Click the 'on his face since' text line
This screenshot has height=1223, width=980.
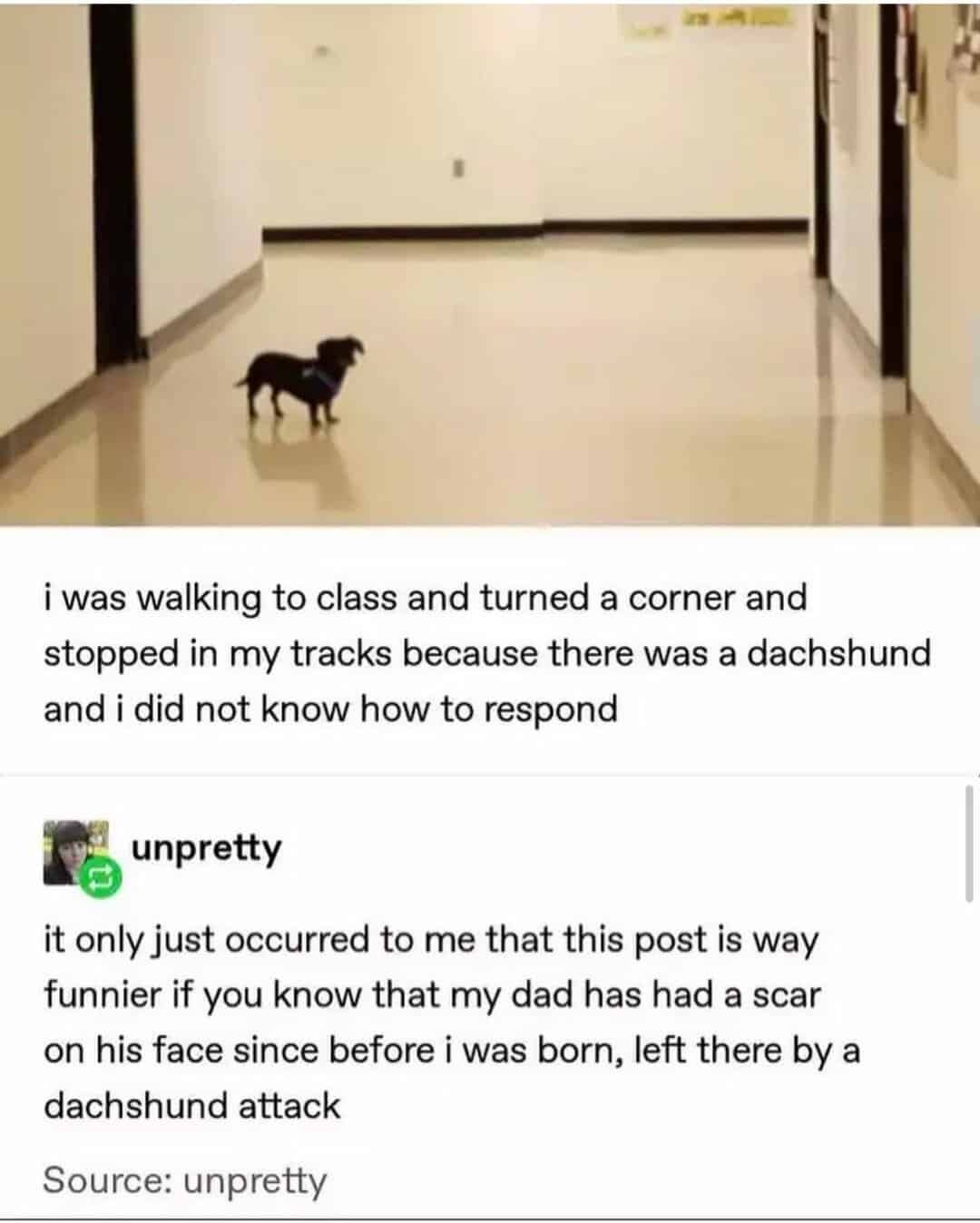(x=452, y=1051)
